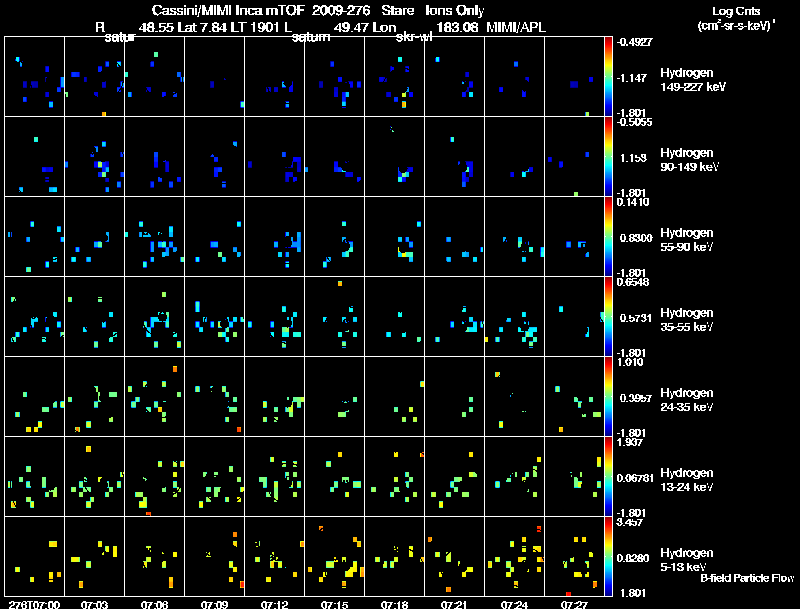800x609 pixels.
Task: Open the 35-55 keV panel at 07:24
Action: pyautogui.click(x=514, y=316)
